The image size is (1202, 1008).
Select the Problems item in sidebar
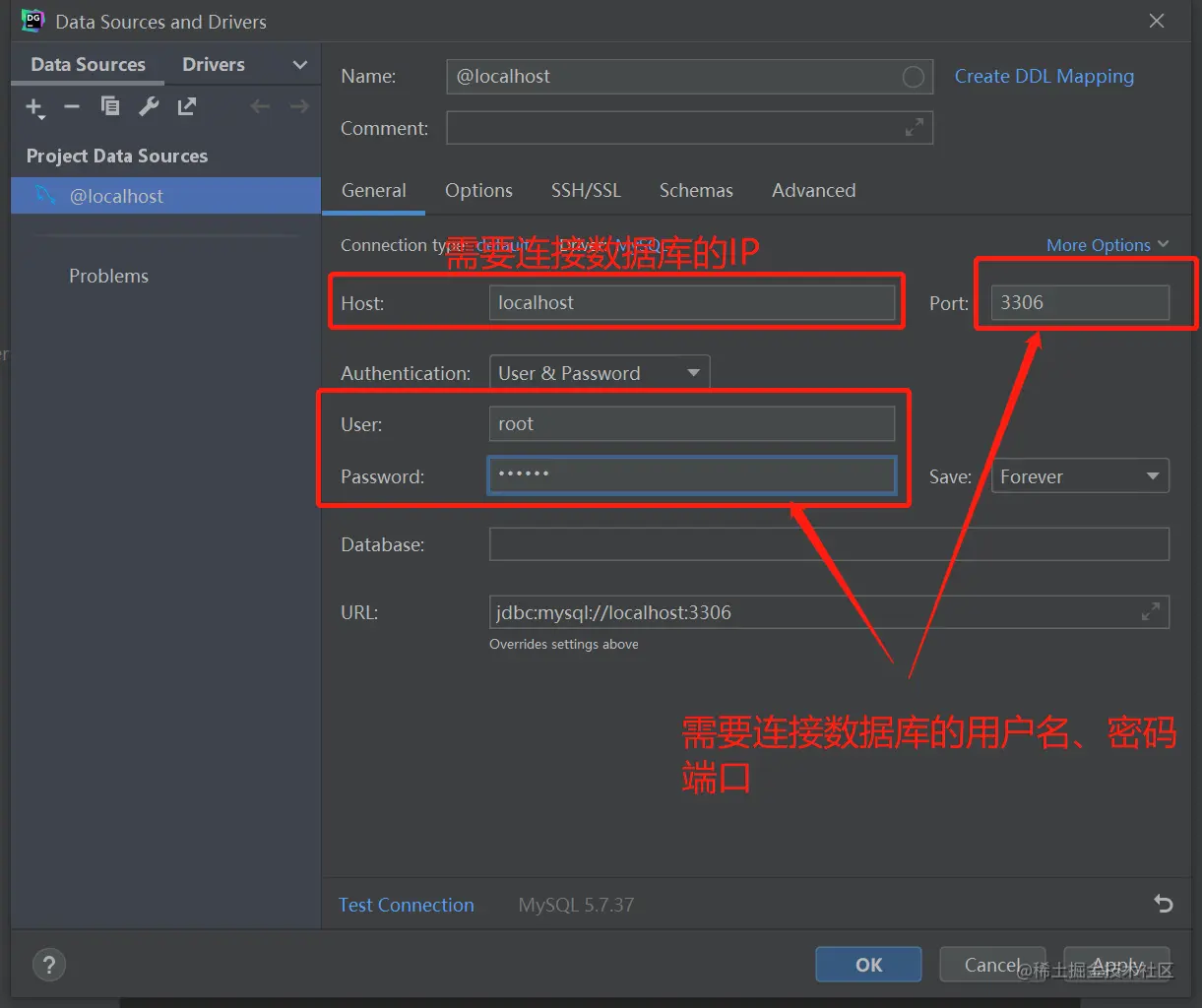coord(108,276)
